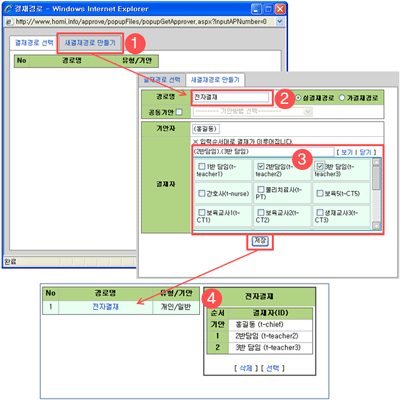Viewport: 400px width, 400px height.
Task: Click the Internet Explorer logo icon in title bar
Action: 8,9
